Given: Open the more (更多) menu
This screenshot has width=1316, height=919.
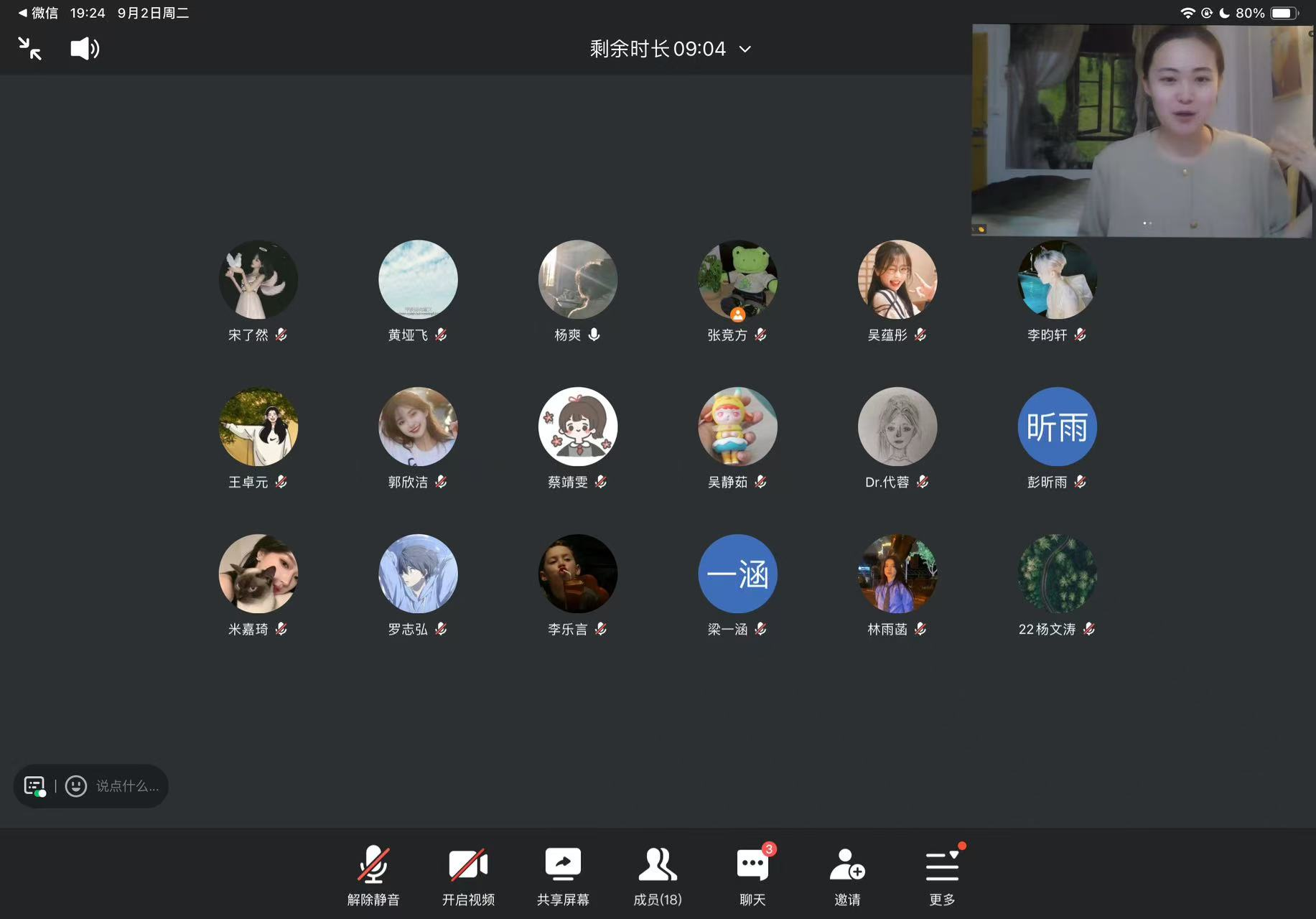Looking at the screenshot, I should 942,876.
